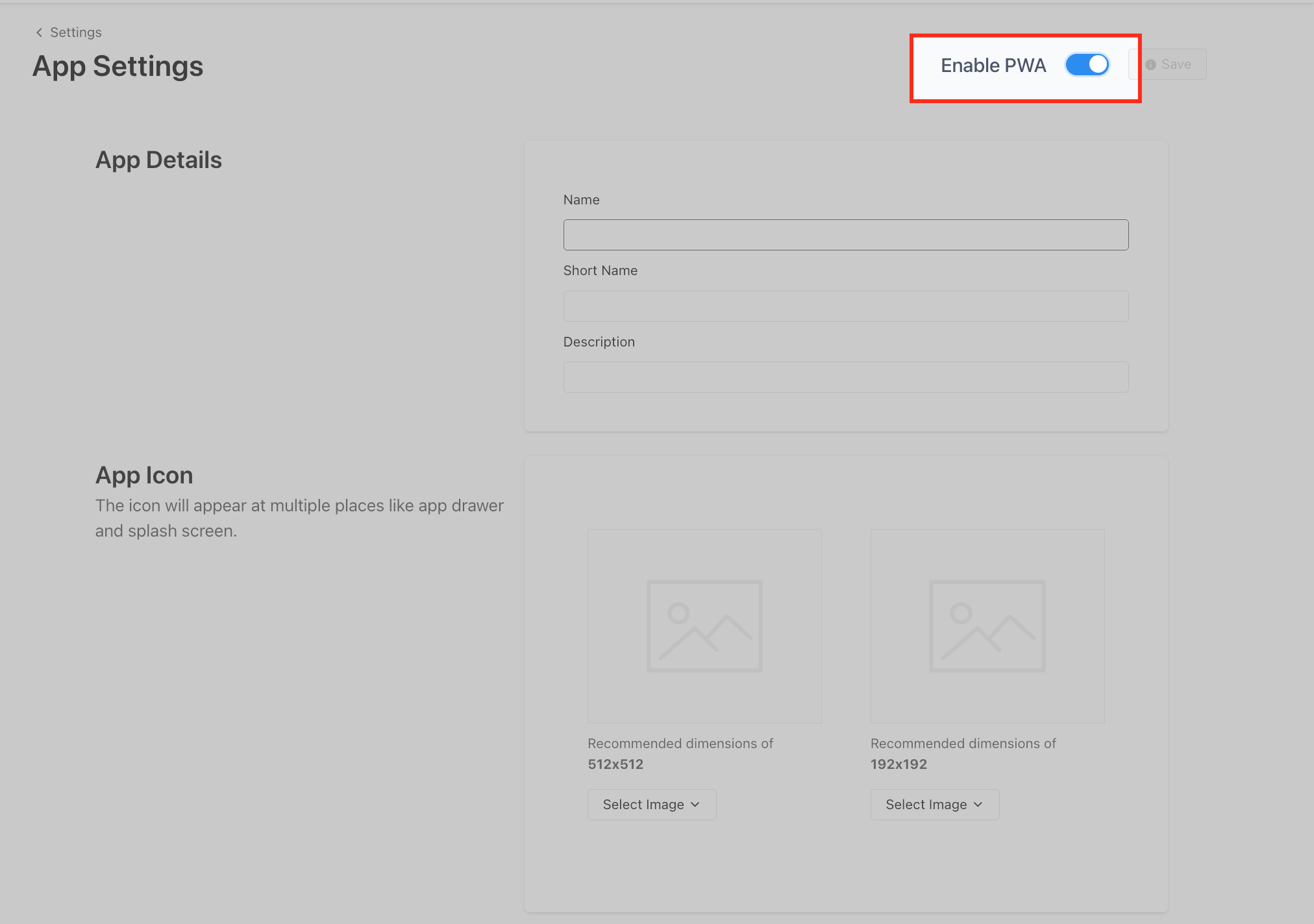Turn off the Enable PWA switch
This screenshot has height=924, width=1314.
coord(1087,64)
